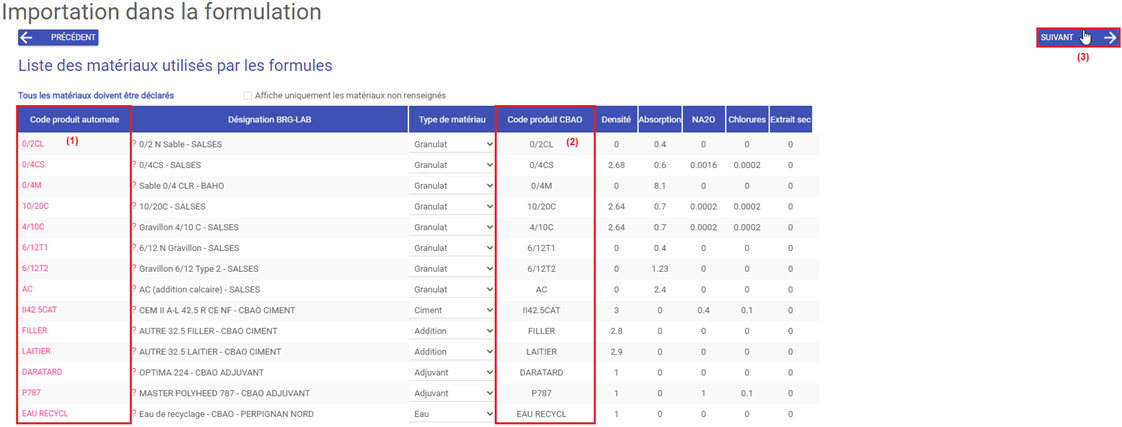1122x427 pixels.
Task: Click absorption value 2.4 in AC row
Action: [x=660, y=289]
